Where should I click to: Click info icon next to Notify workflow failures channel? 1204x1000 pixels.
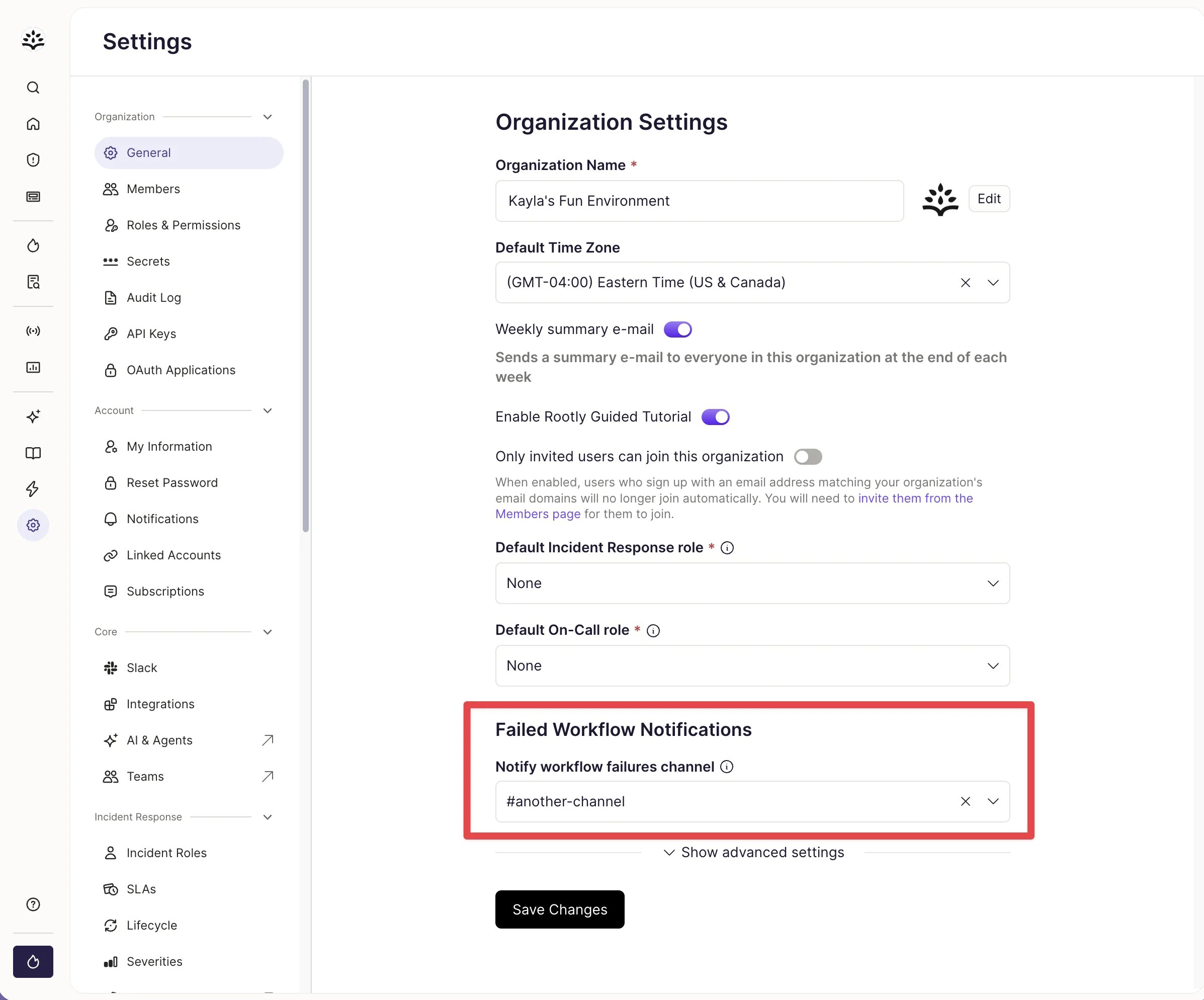click(x=726, y=767)
